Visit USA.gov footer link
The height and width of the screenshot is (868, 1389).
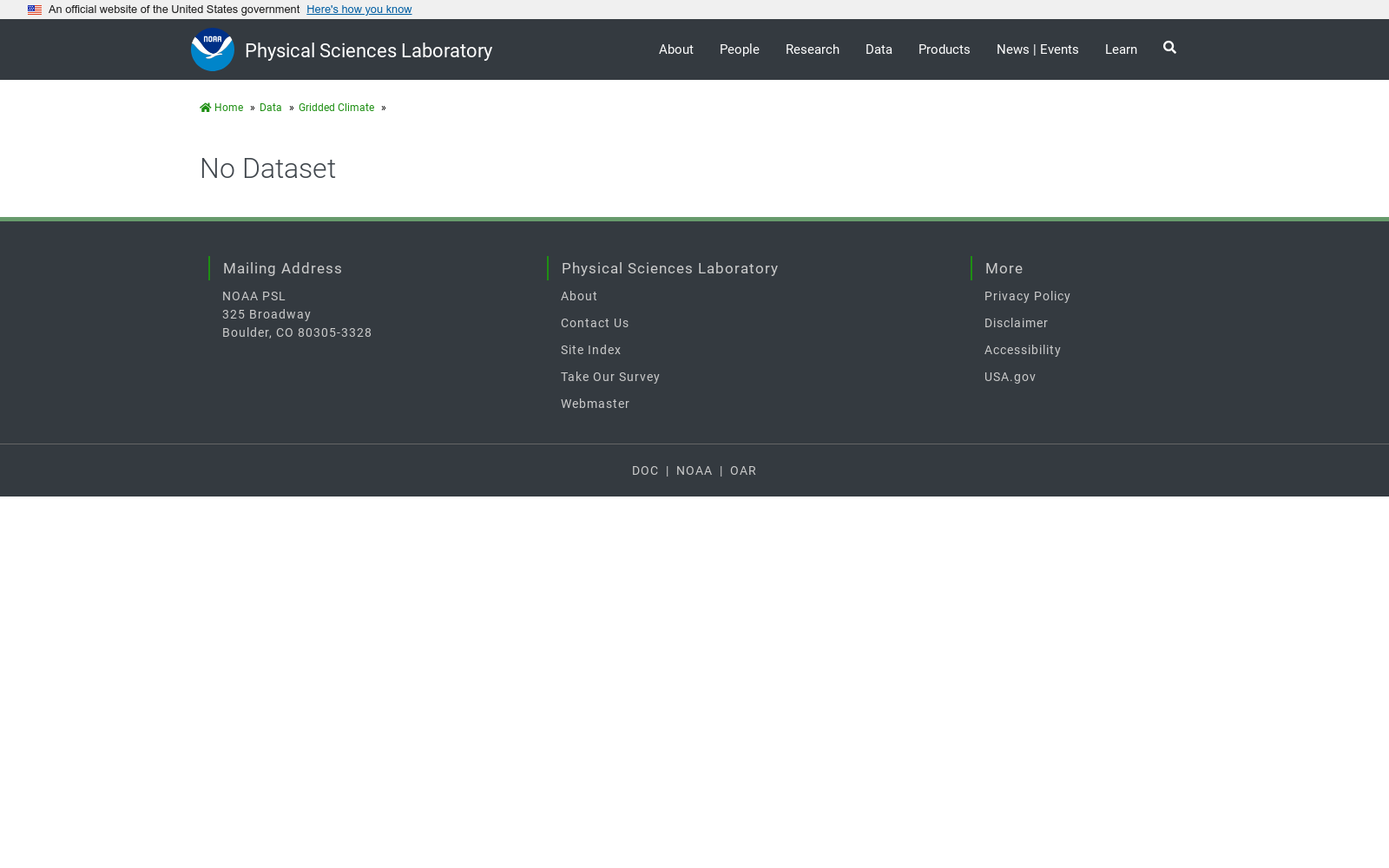[1010, 377]
